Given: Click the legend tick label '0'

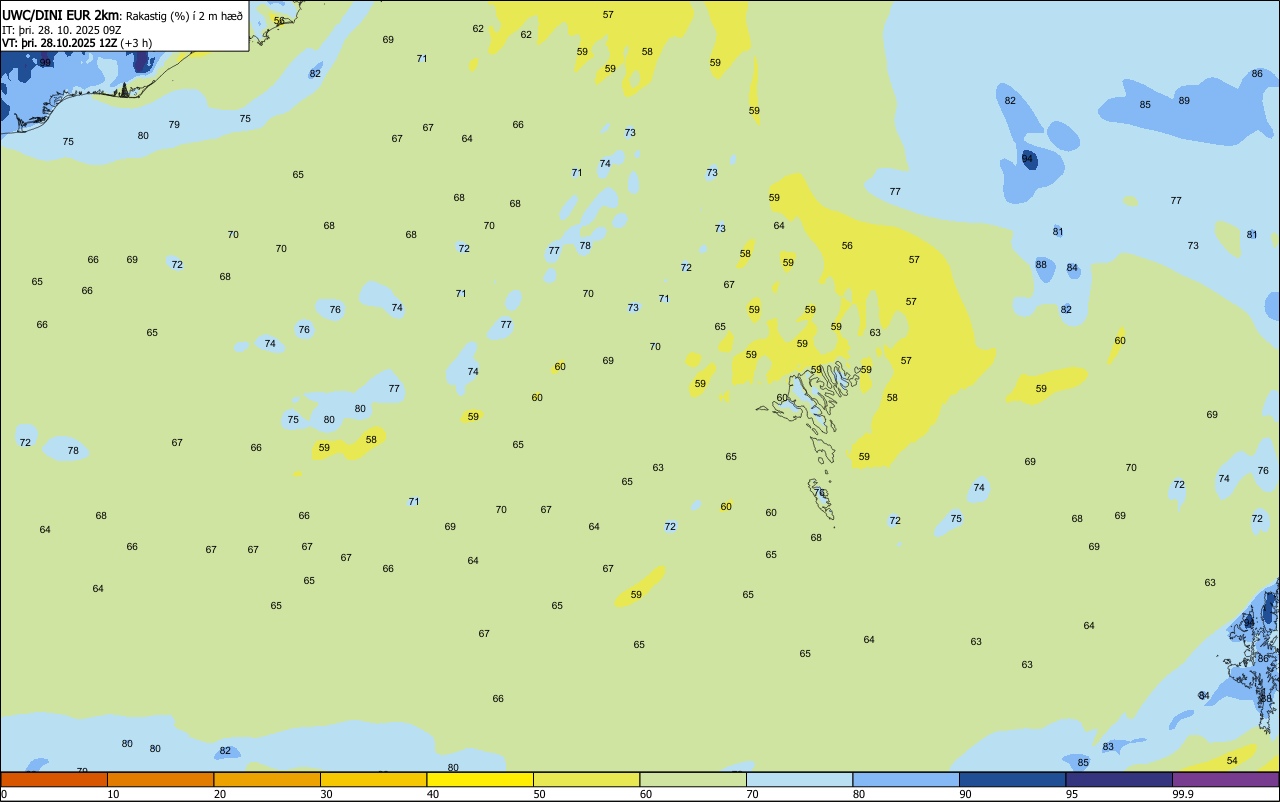Looking at the screenshot, I should pos(4,794).
